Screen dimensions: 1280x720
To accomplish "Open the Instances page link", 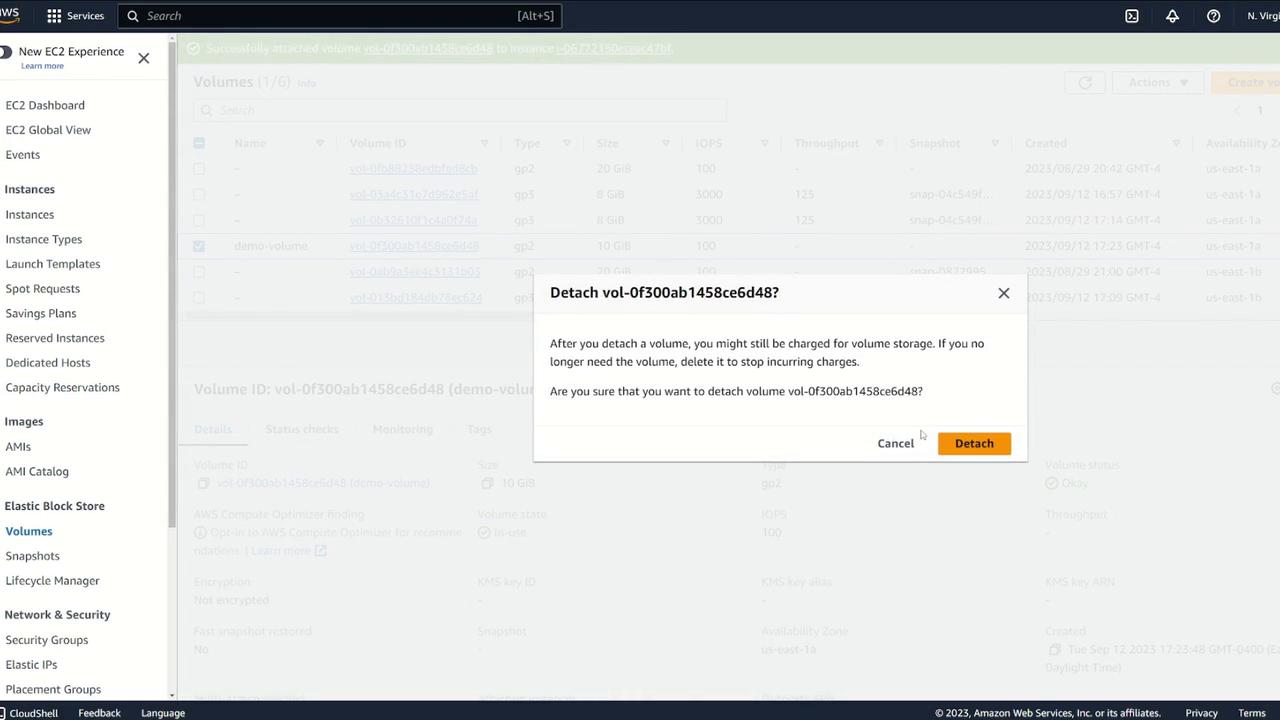I will click(30, 215).
